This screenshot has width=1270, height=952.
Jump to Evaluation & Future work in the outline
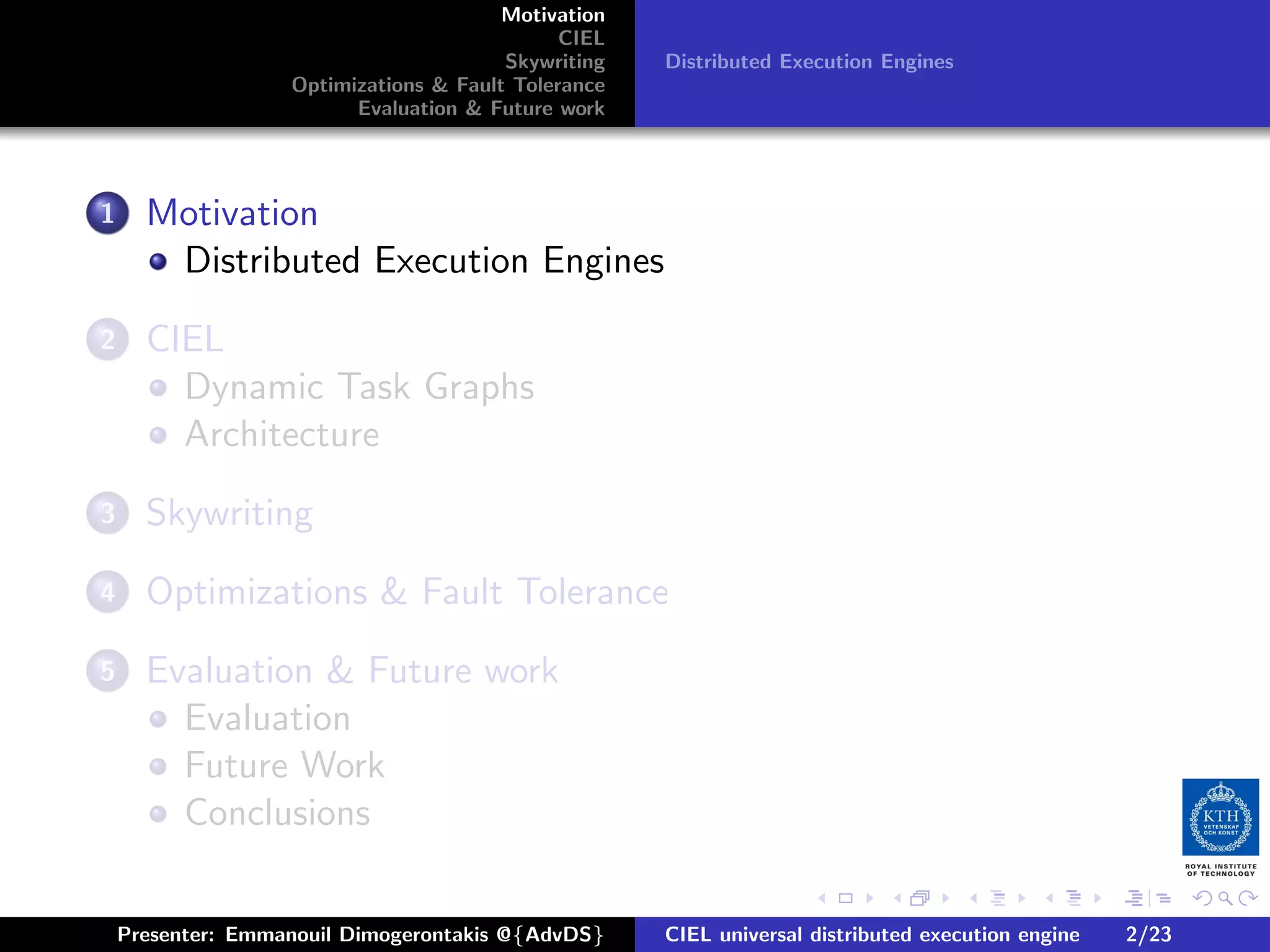coord(353,671)
